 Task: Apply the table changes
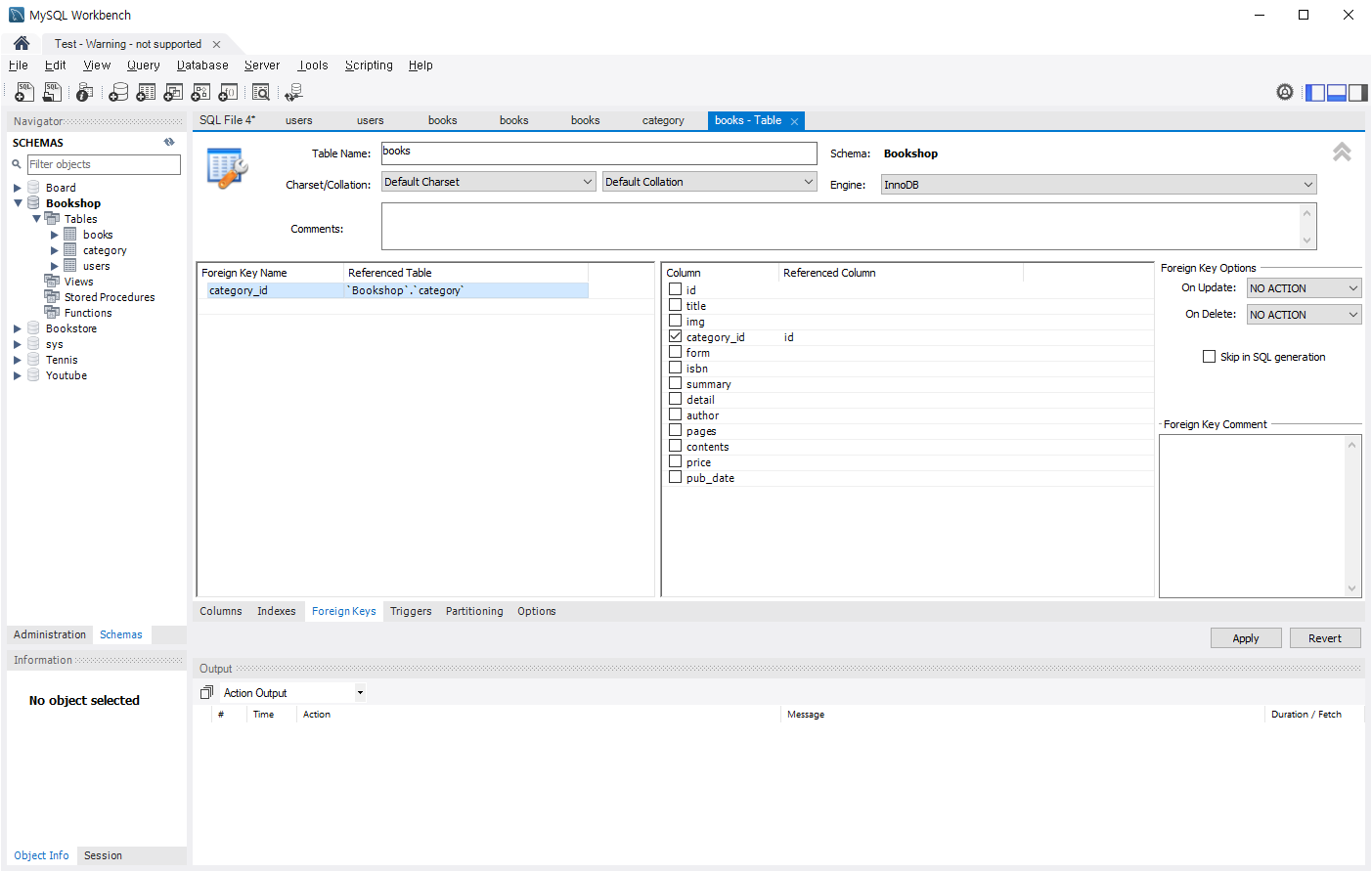[x=1246, y=638]
